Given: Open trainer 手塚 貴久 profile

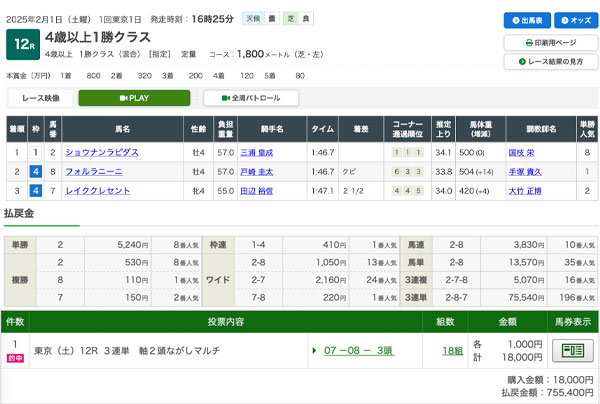Looking at the screenshot, I should pyautogui.click(x=523, y=171).
